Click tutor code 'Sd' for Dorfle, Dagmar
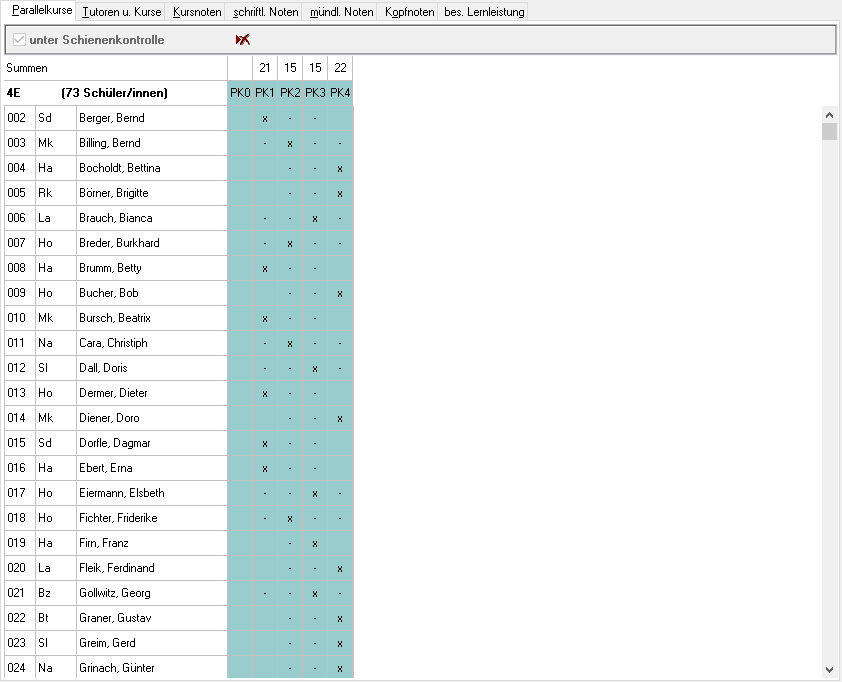842x682 pixels. [x=45, y=443]
